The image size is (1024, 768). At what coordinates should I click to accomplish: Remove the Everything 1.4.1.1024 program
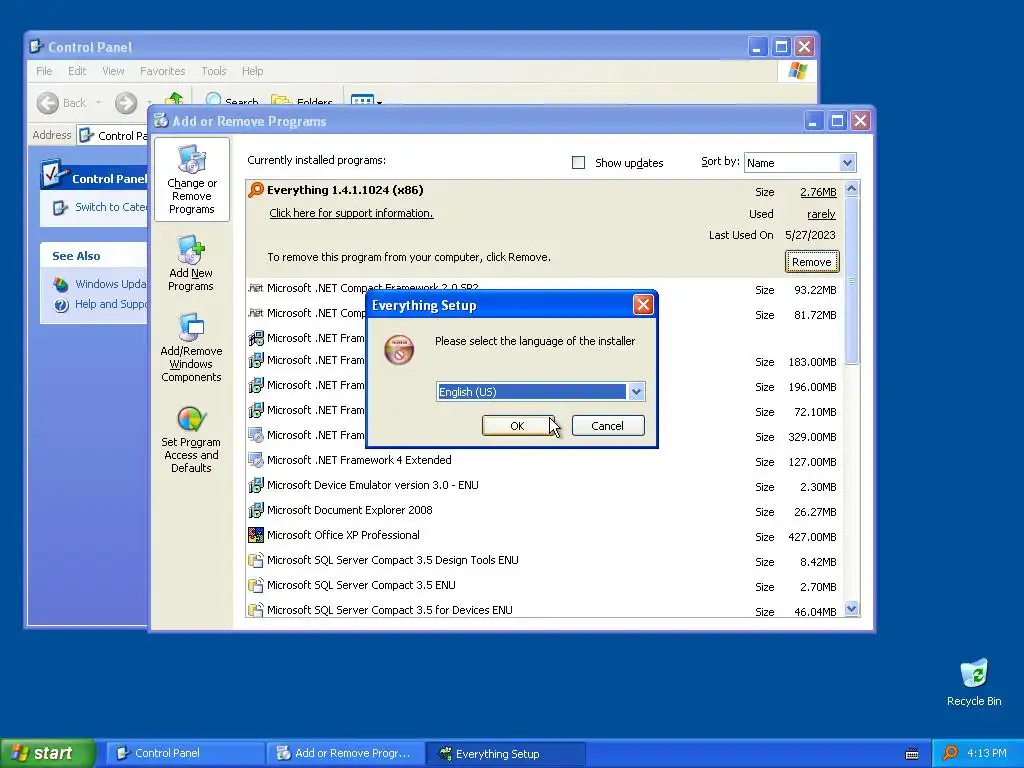coord(812,262)
